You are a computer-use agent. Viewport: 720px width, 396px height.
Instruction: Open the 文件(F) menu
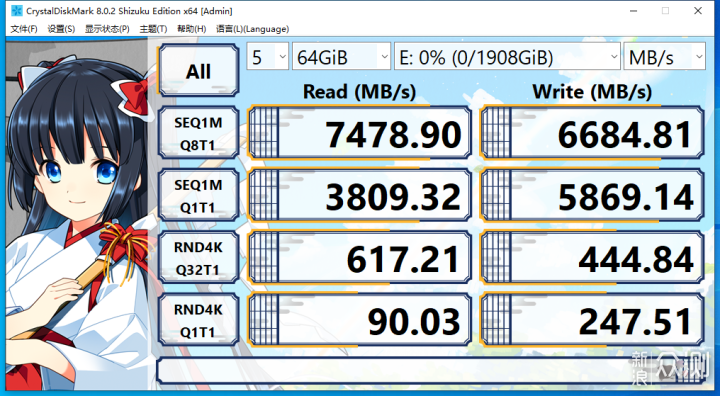pyautogui.click(x=23, y=29)
